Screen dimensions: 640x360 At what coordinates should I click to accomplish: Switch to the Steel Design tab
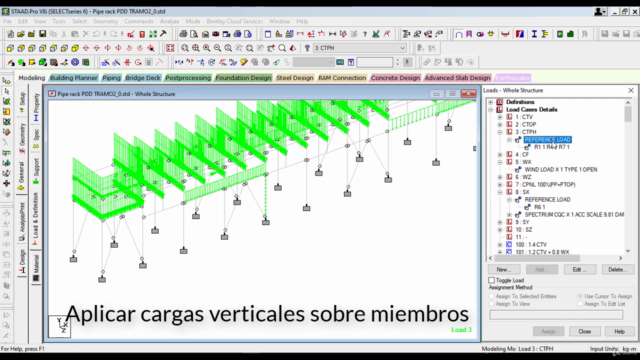295,78
